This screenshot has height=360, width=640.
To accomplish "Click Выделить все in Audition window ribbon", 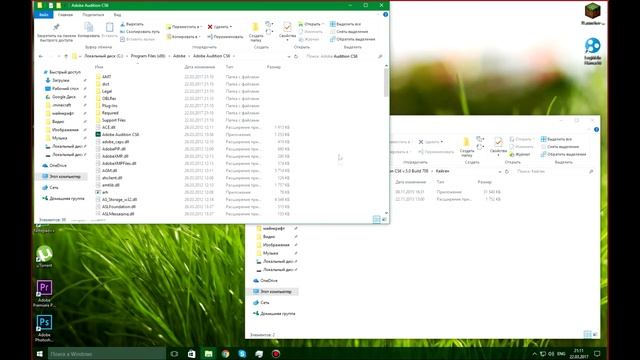I will point(345,24).
